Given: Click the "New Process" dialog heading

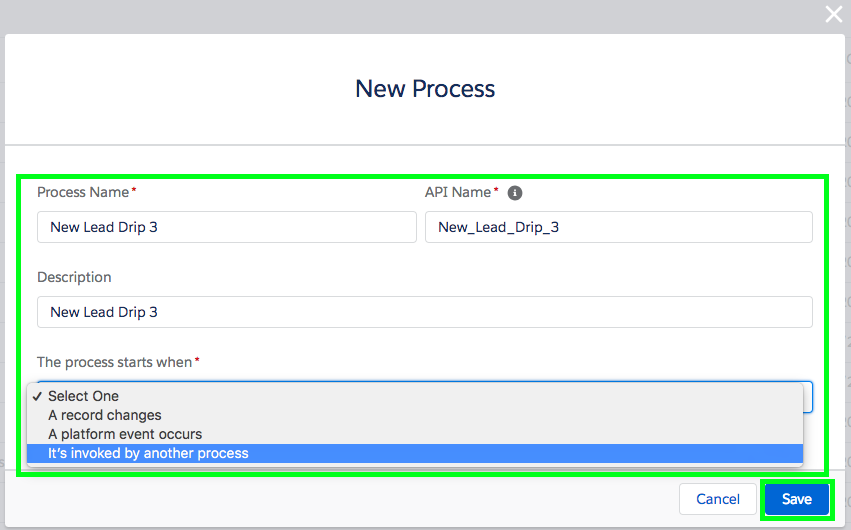Looking at the screenshot, I should pyautogui.click(x=425, y=88).
